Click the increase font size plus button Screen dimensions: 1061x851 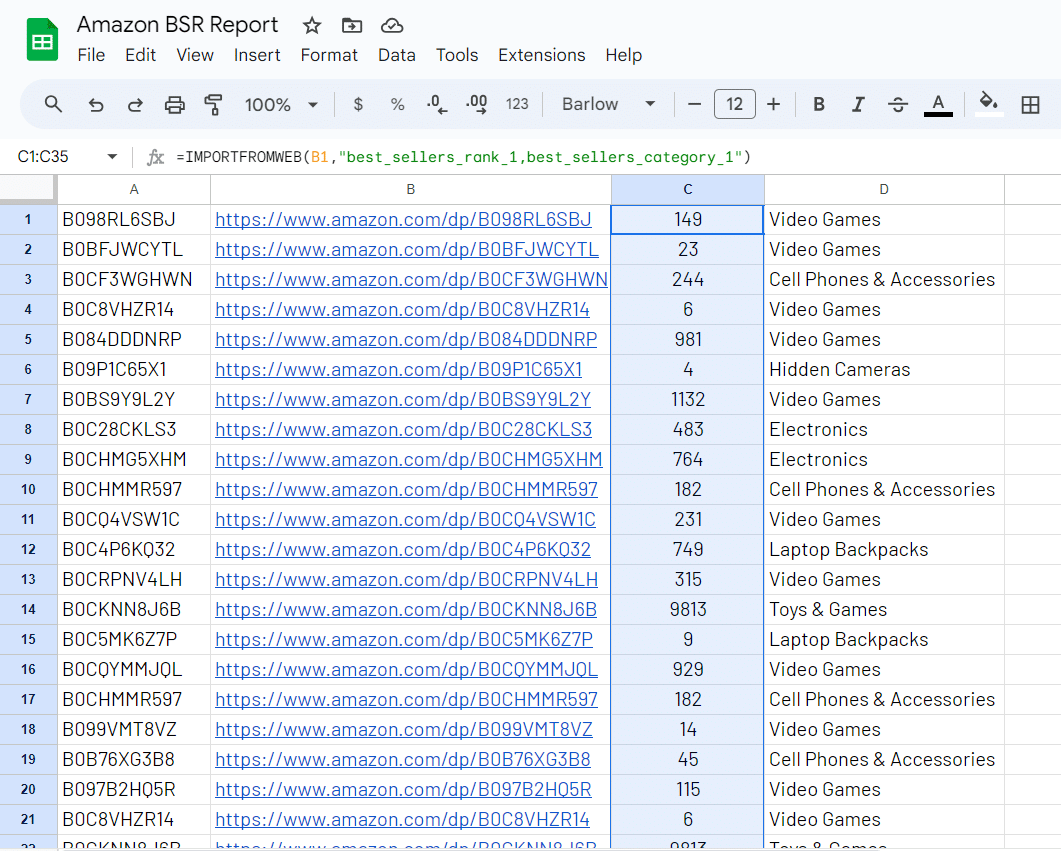[x=773, y=104]
